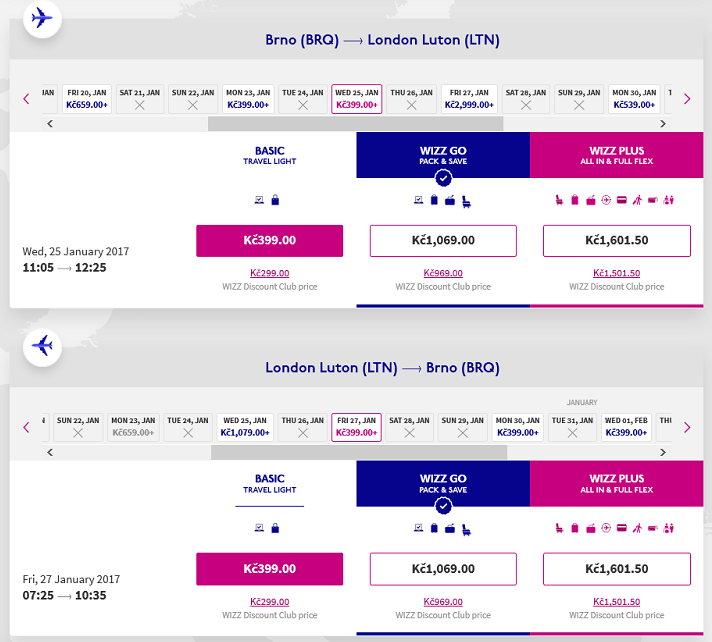Click the small cabin bag icon under outbound BASIC
This screenshot has width=712, height=642.
pyautogui.click(x=275, y=200)
